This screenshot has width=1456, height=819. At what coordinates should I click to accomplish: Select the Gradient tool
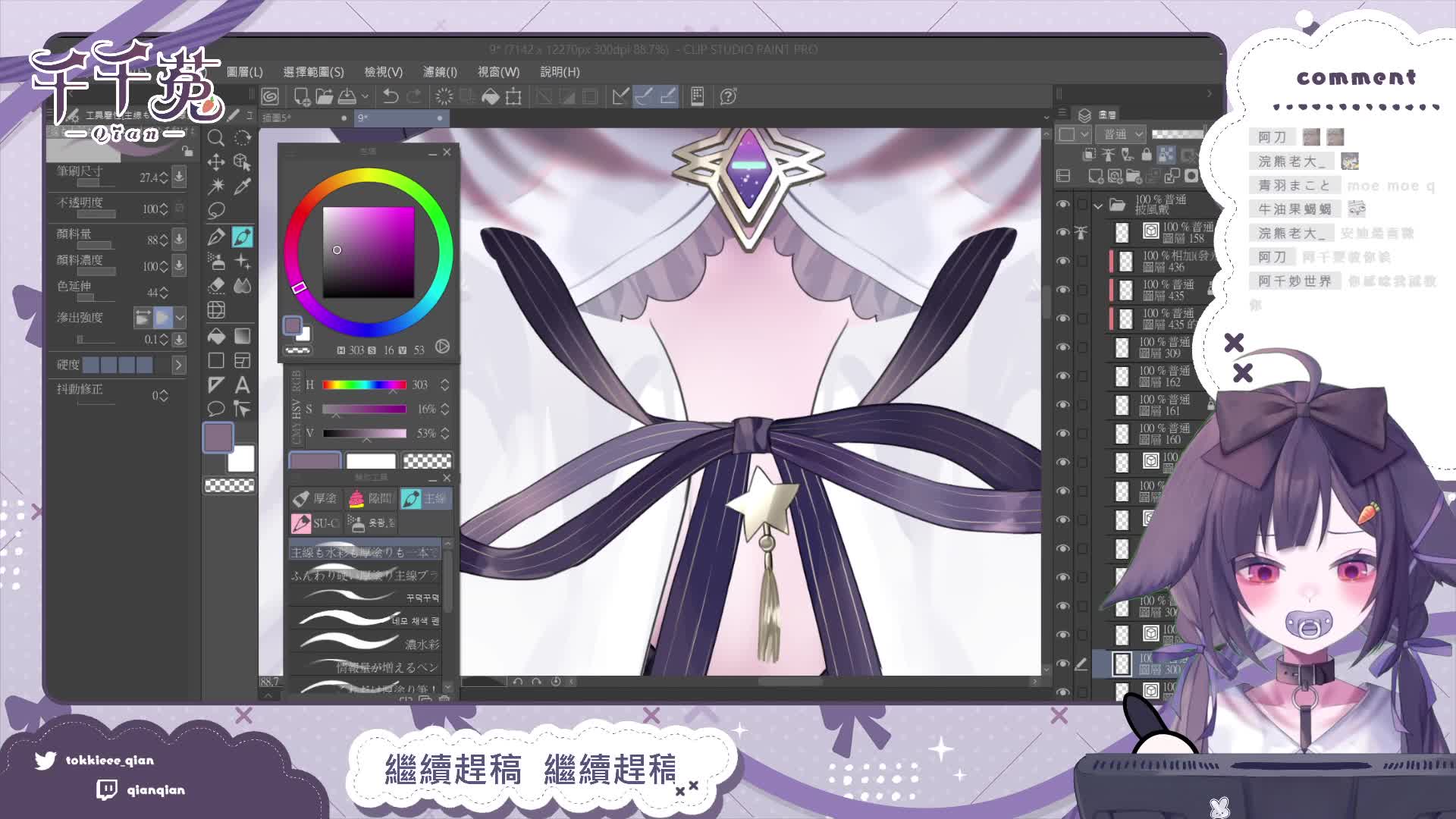pyautogui.click(x=243, y=336)
